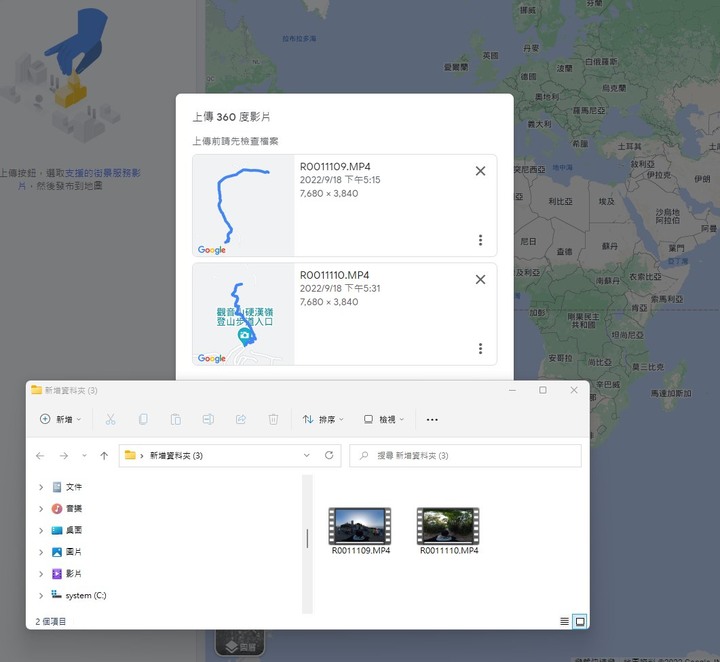Expand the system (C:) tree node
720x662 pixels.
(41, 595)
